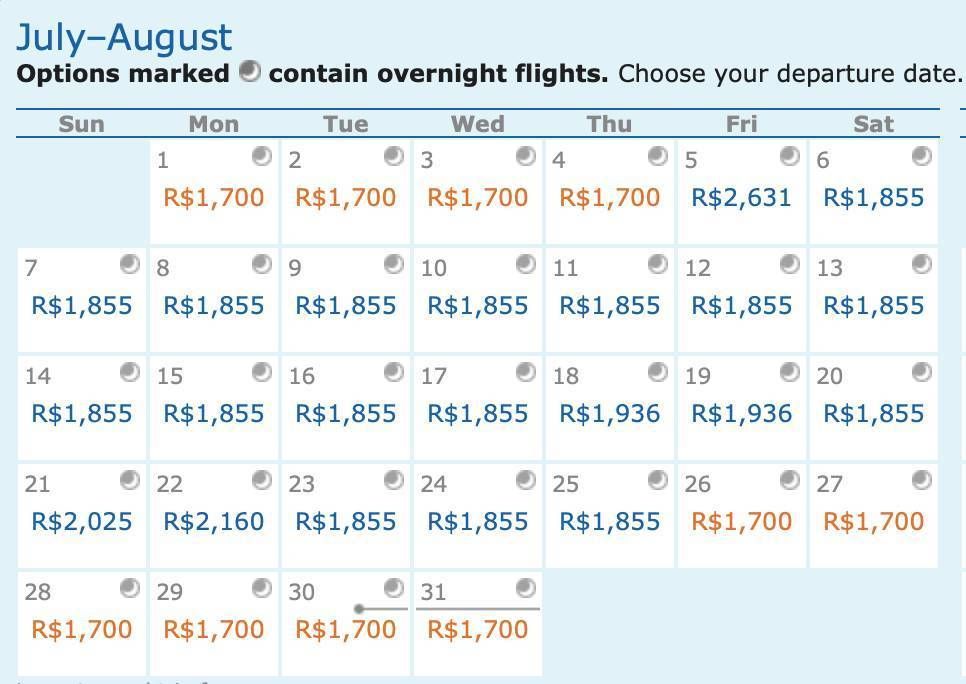Select R$2,160 fare on July 22
The image size is (966, 684).
pyautogui.click(x=214, y=522)
